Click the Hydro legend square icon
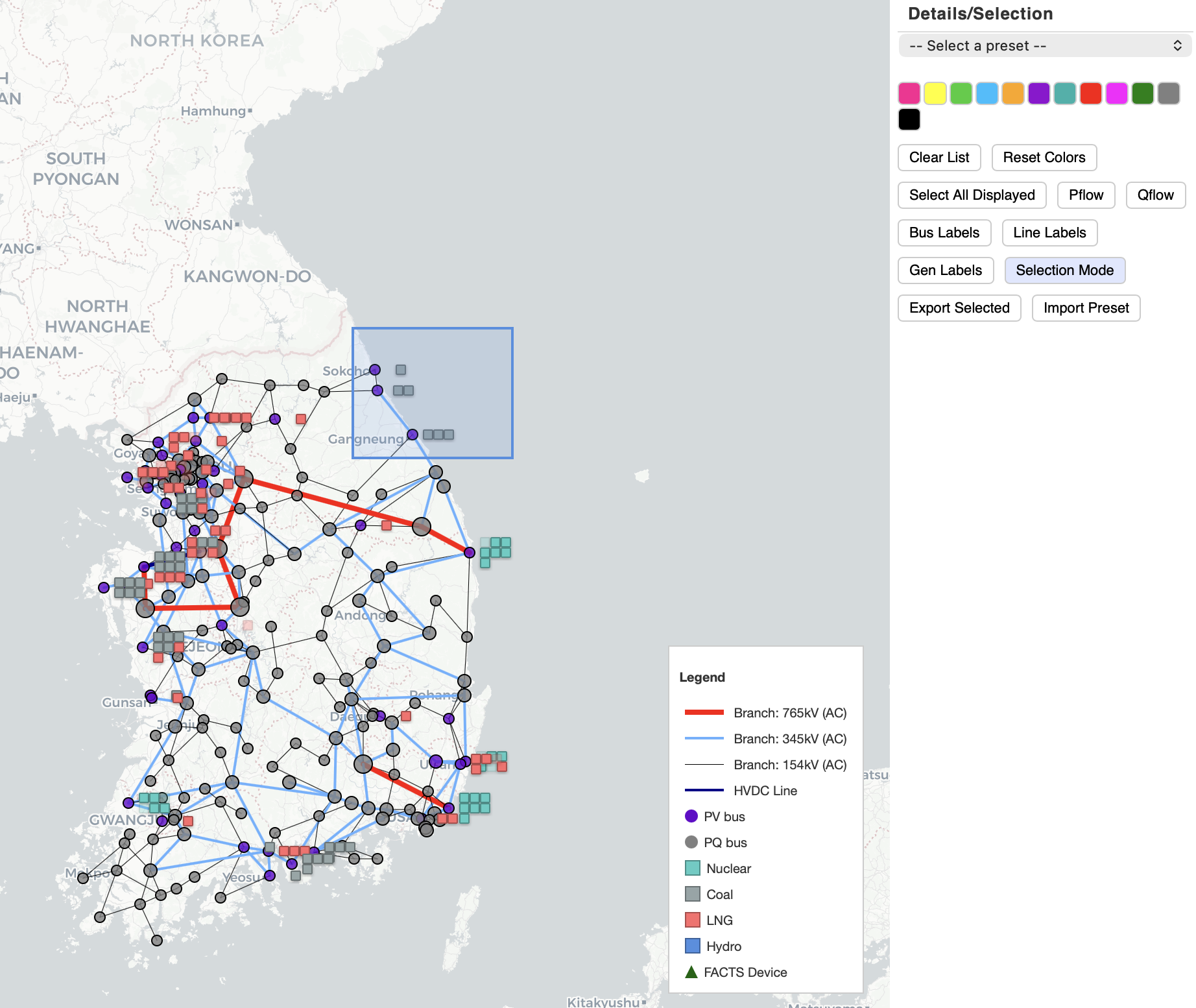 pos(692,946)
